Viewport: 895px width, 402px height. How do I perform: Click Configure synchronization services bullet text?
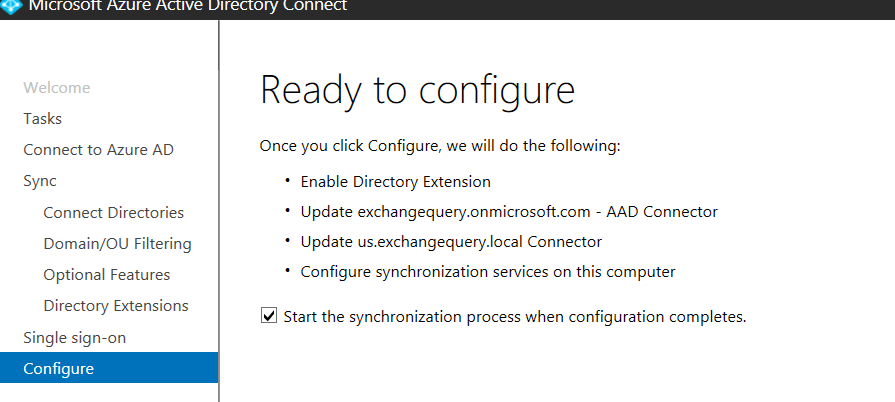coord(488,271)
